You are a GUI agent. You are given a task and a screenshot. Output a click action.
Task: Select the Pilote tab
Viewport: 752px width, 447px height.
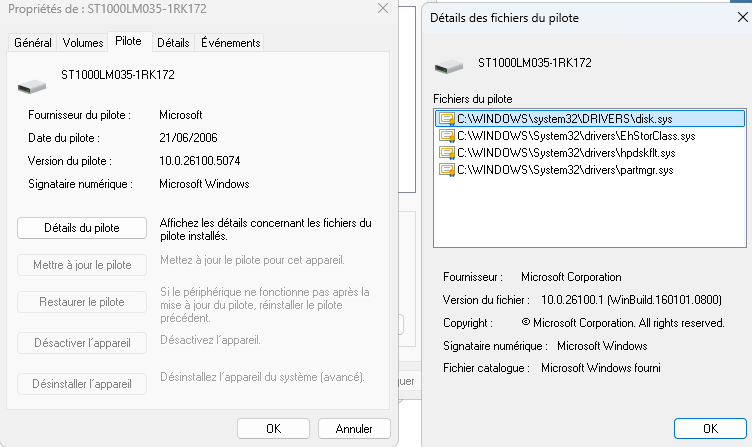point(128,42)
